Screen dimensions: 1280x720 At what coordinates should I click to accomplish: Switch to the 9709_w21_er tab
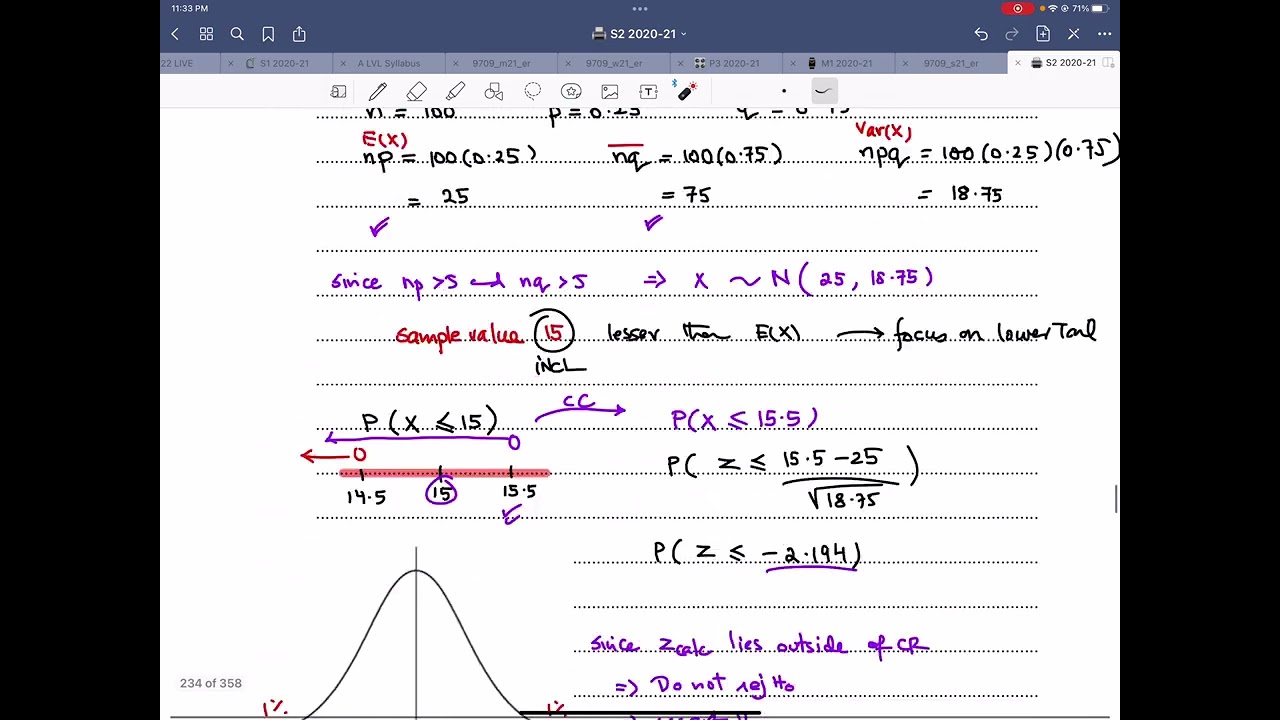tap(614, 63)
